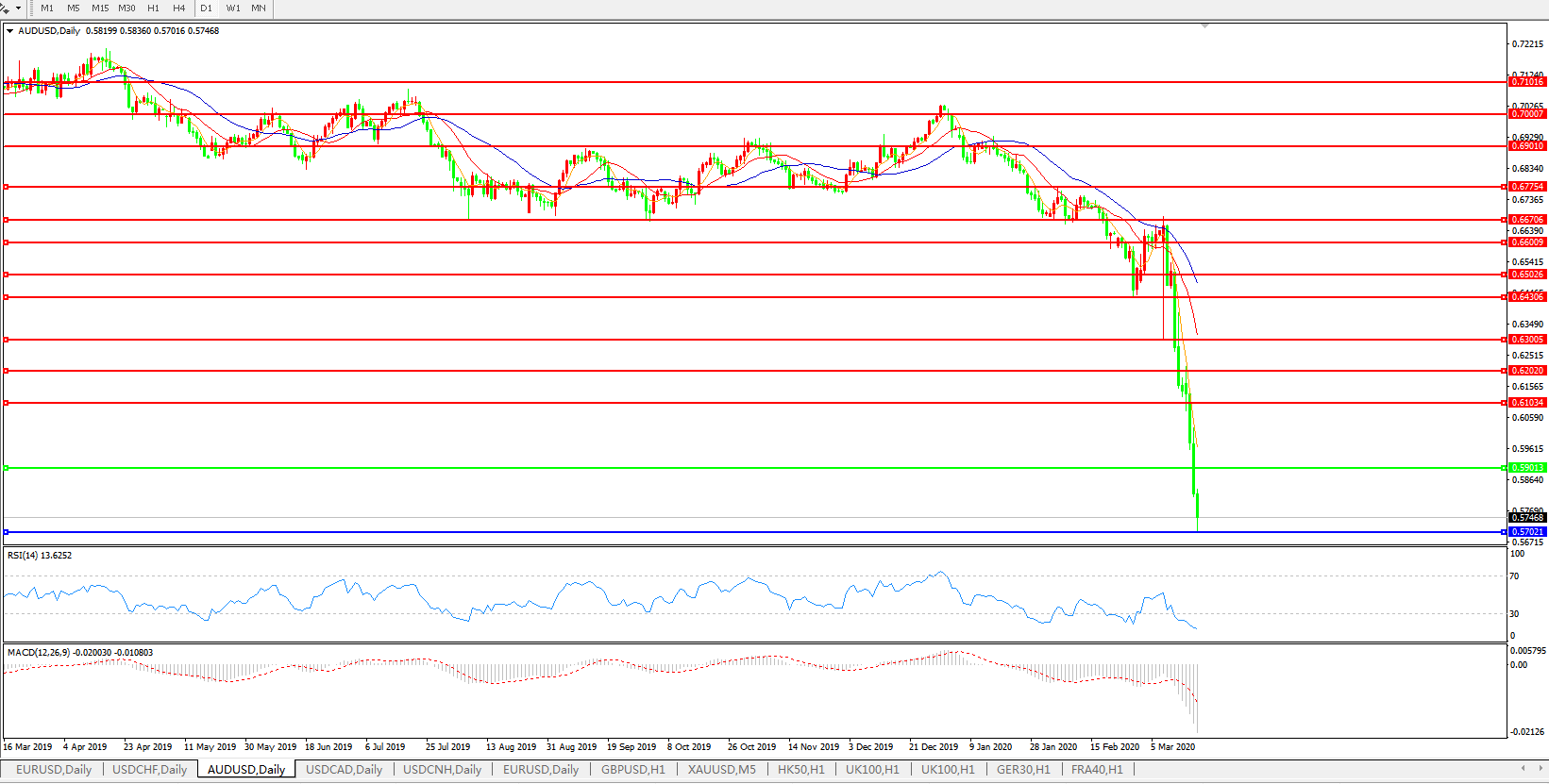Choose the H1 timeframe

(153, 8)
